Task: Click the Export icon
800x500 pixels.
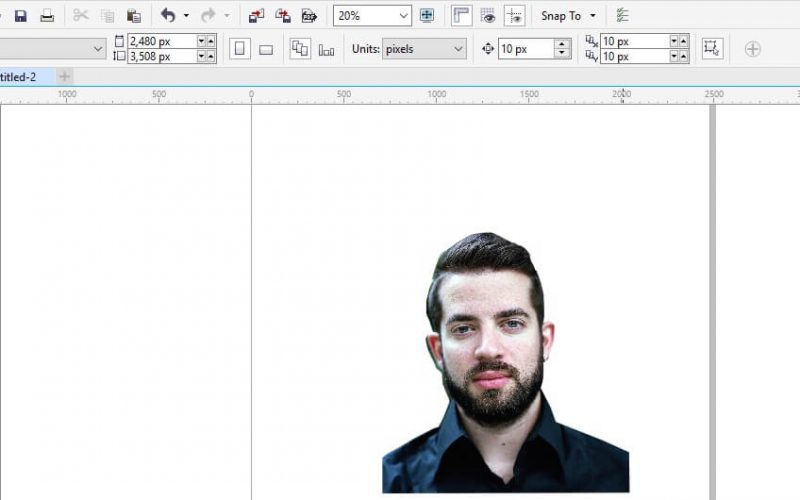Action: (x=283, y=16)
